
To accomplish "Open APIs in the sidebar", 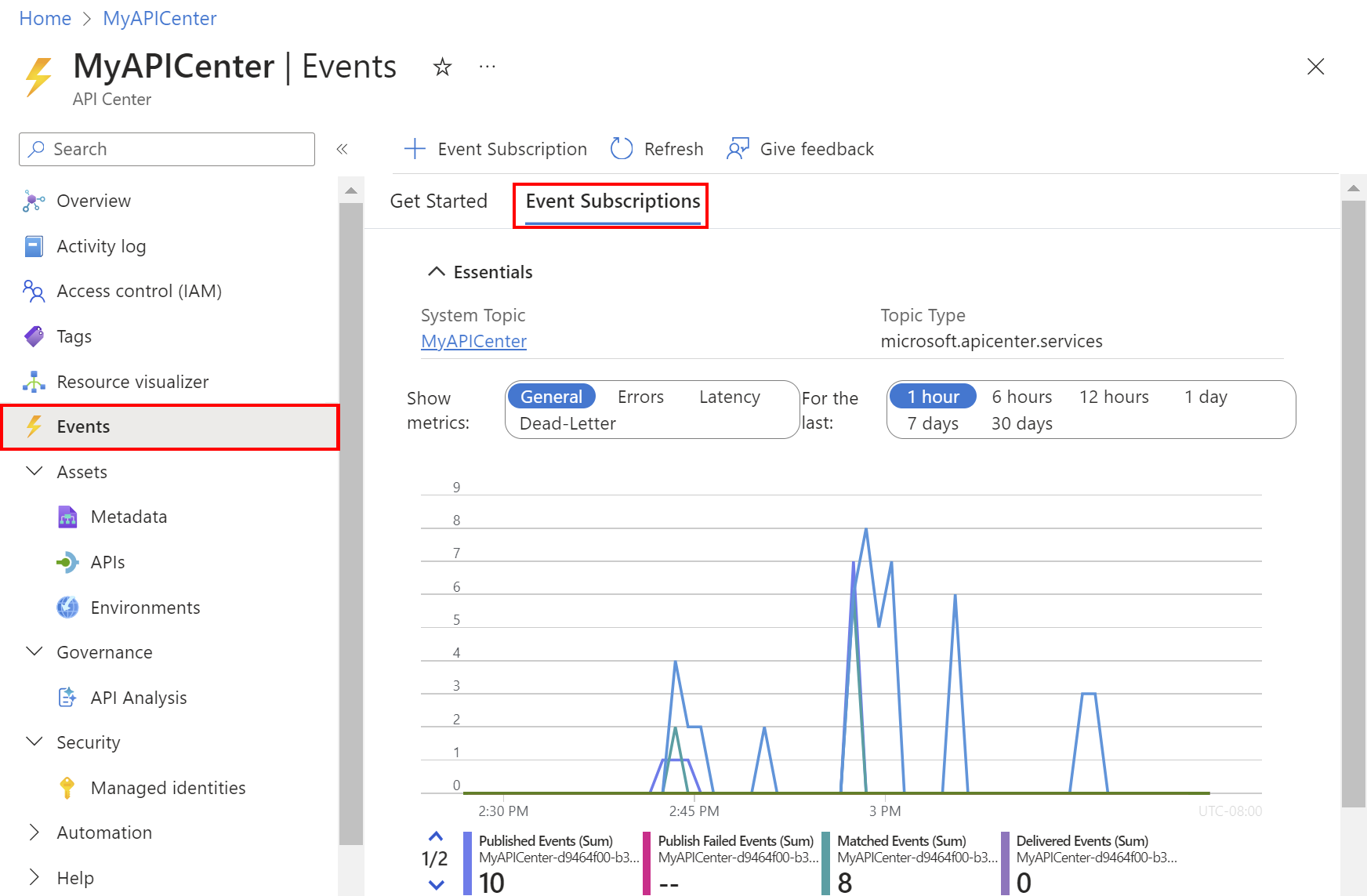I will (x=107, y=561).
